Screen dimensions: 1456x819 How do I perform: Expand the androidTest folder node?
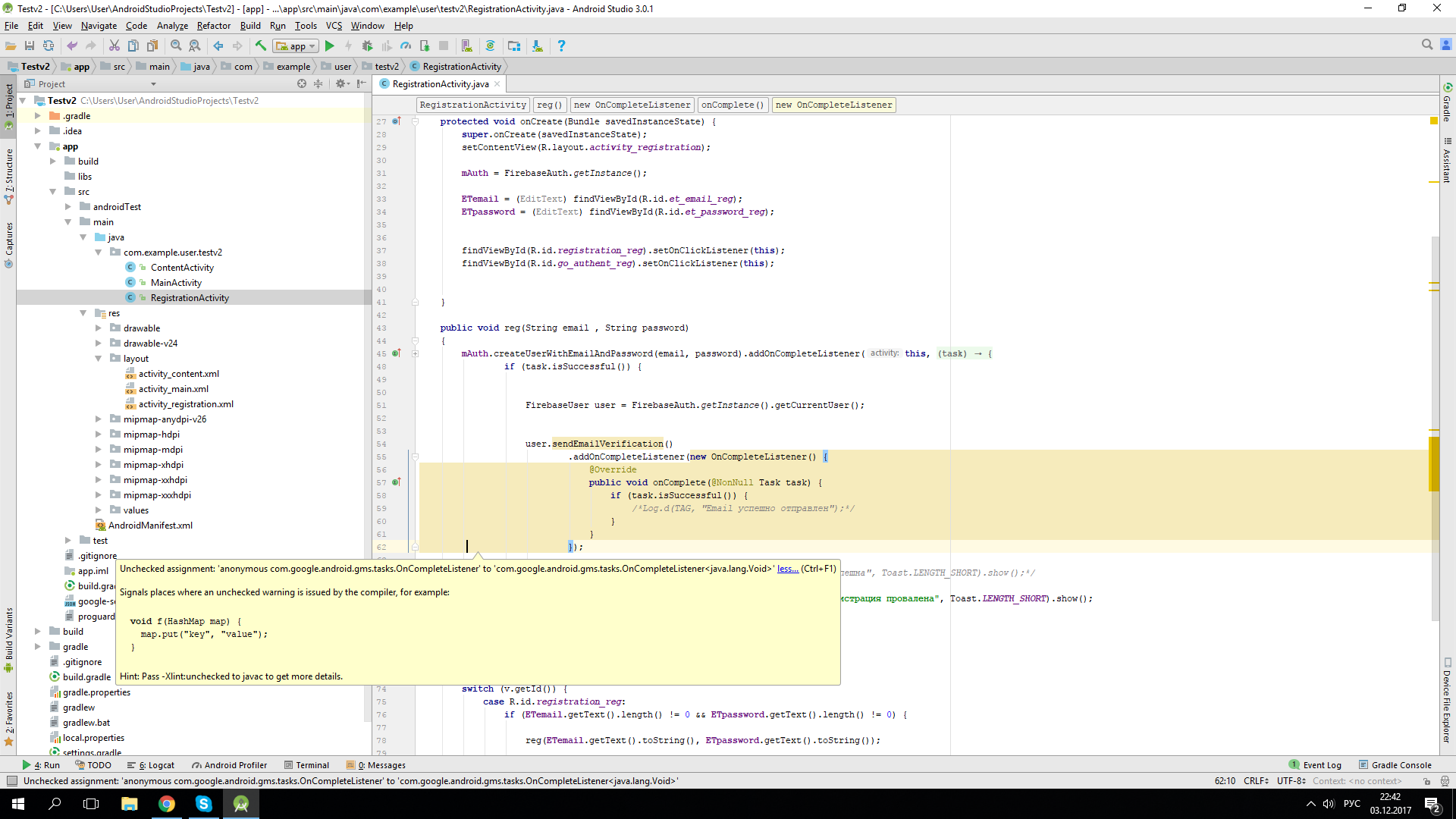68,207
